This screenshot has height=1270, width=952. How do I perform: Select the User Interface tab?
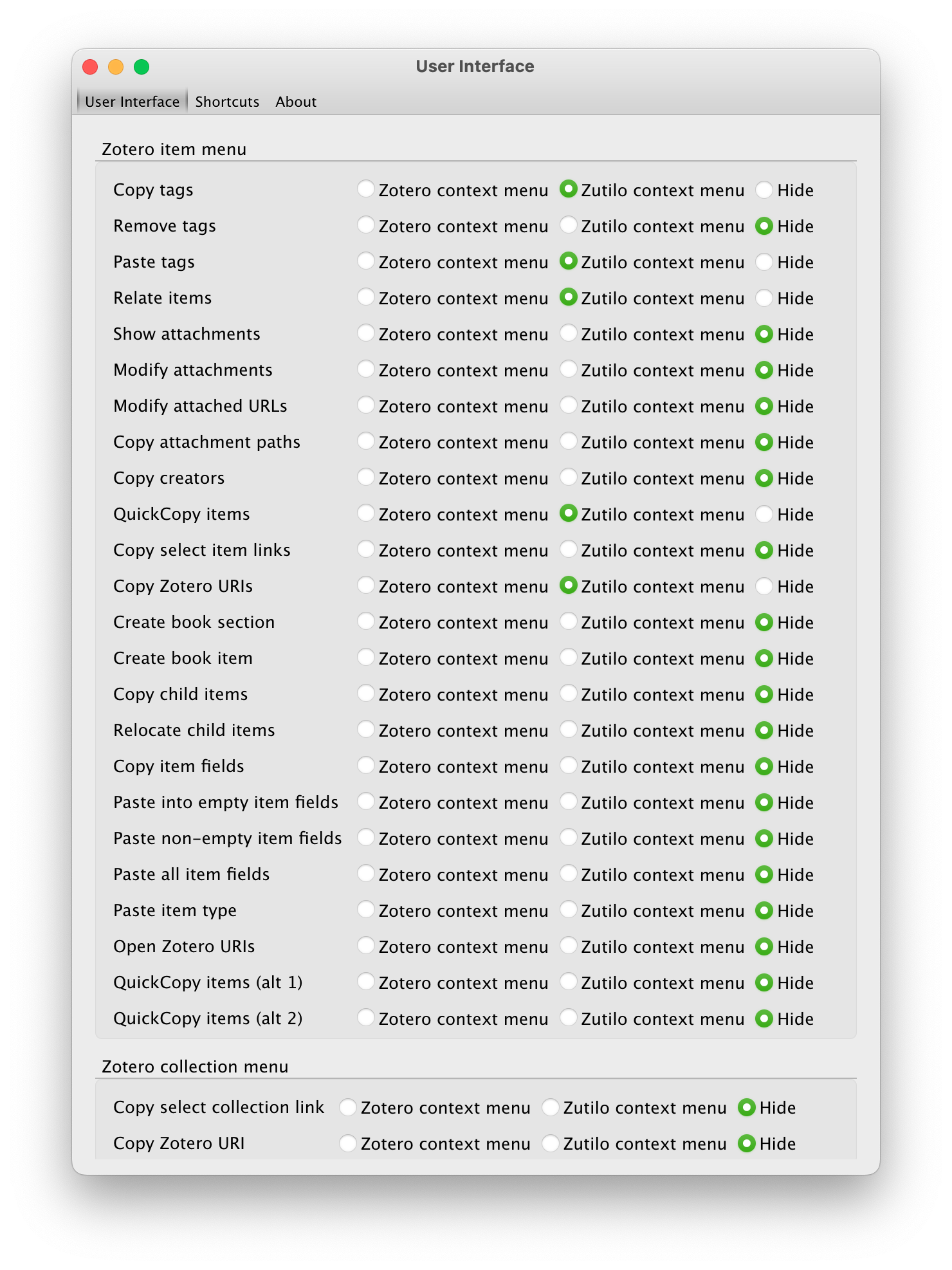tap(132, 102)
